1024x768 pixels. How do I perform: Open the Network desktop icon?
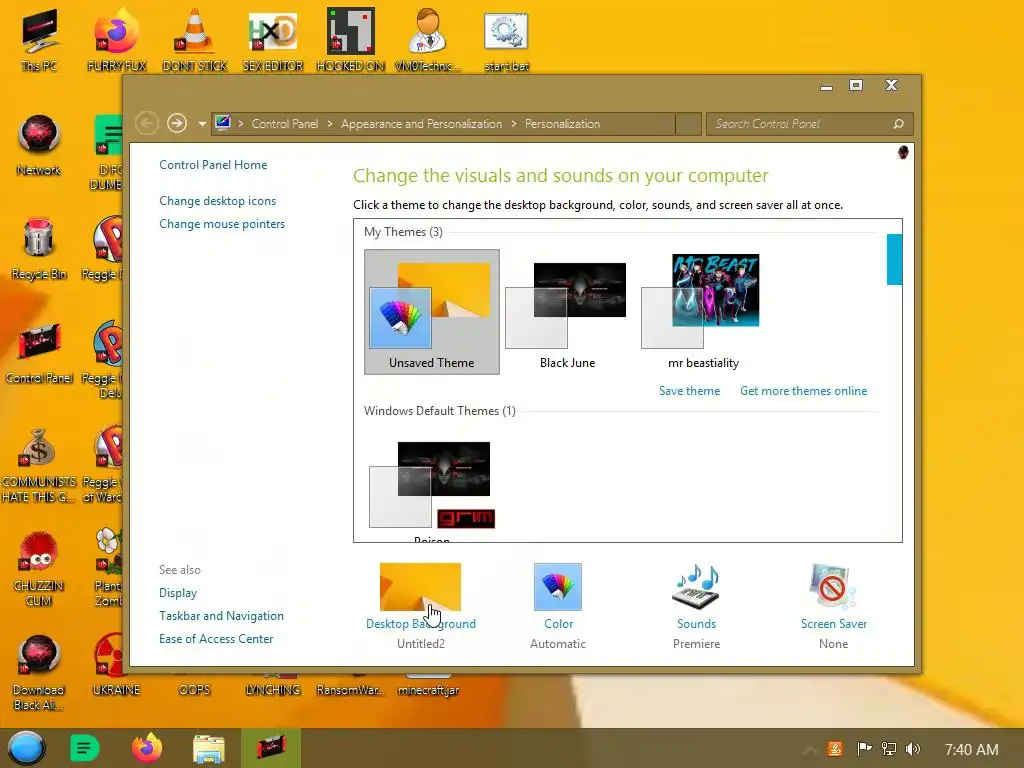point(39,145)
